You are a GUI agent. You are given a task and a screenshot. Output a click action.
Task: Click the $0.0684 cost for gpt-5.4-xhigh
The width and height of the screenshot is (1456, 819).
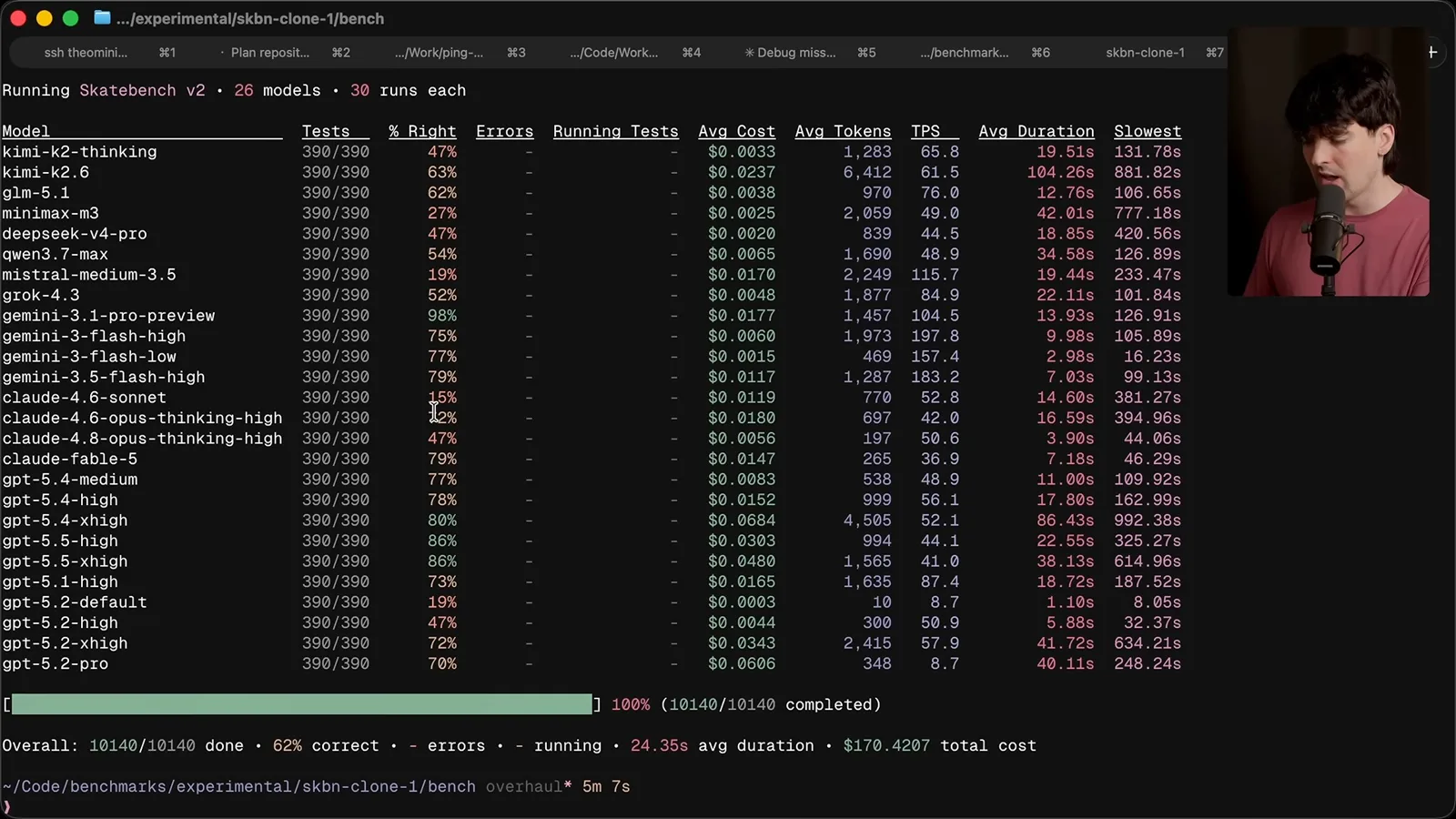click(x=742, y=521)
